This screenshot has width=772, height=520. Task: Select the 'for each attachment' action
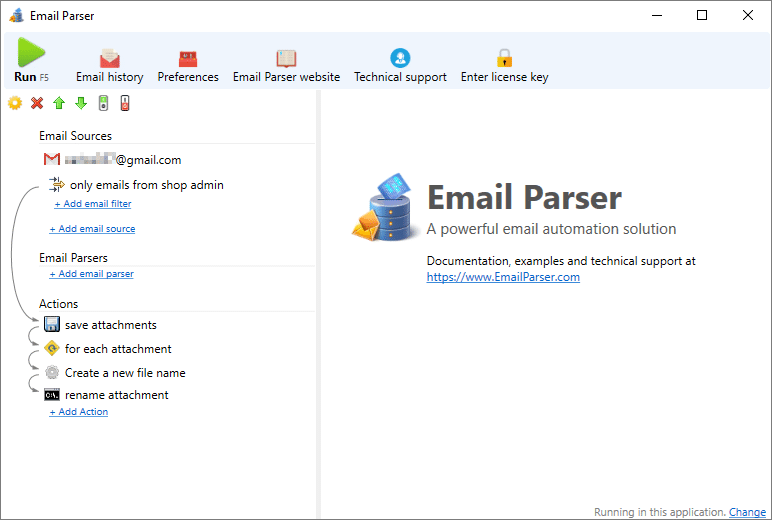pyautogui.click(x=118, y=349)
